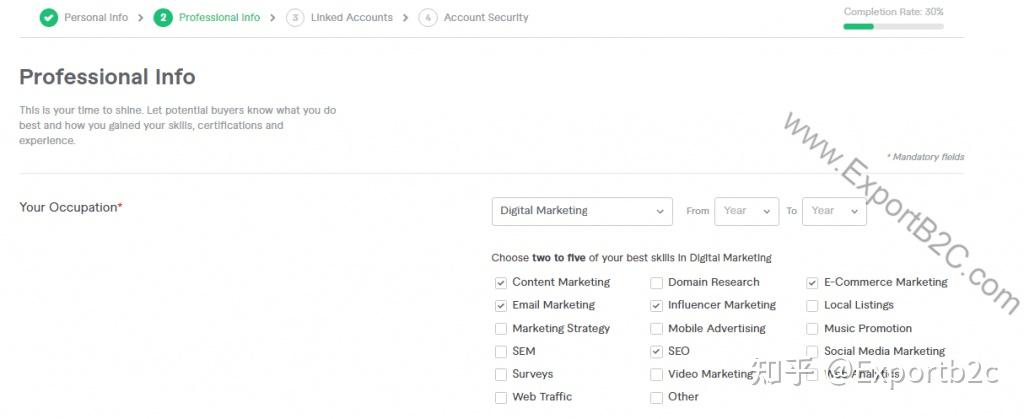The width and height of the screenshot is (1024, 419).
Task: Tick the Other skill checkbox
Action: [x=657, y=398]
